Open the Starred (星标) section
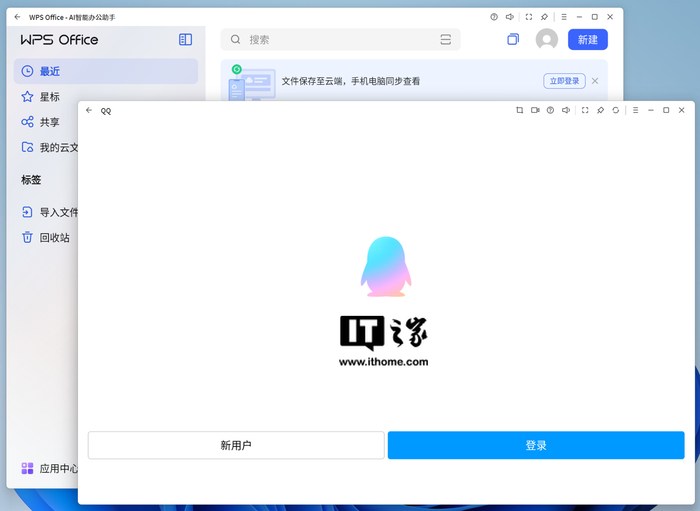The height and width of the screenshot is (511, 700). pyautogui.click(x=50, y=97)
